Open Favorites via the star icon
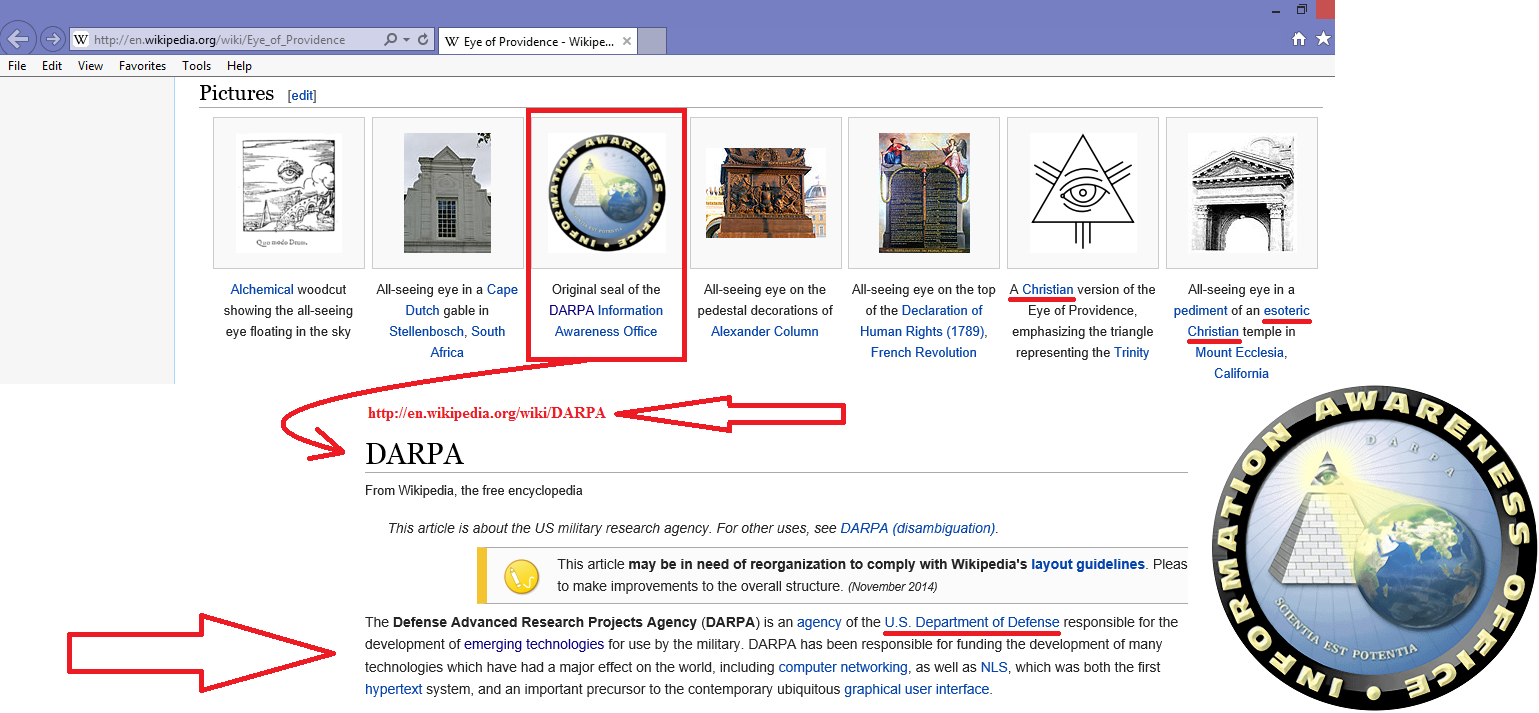The width and height of the screenshot is (1539, 713). pos(1323,39)
